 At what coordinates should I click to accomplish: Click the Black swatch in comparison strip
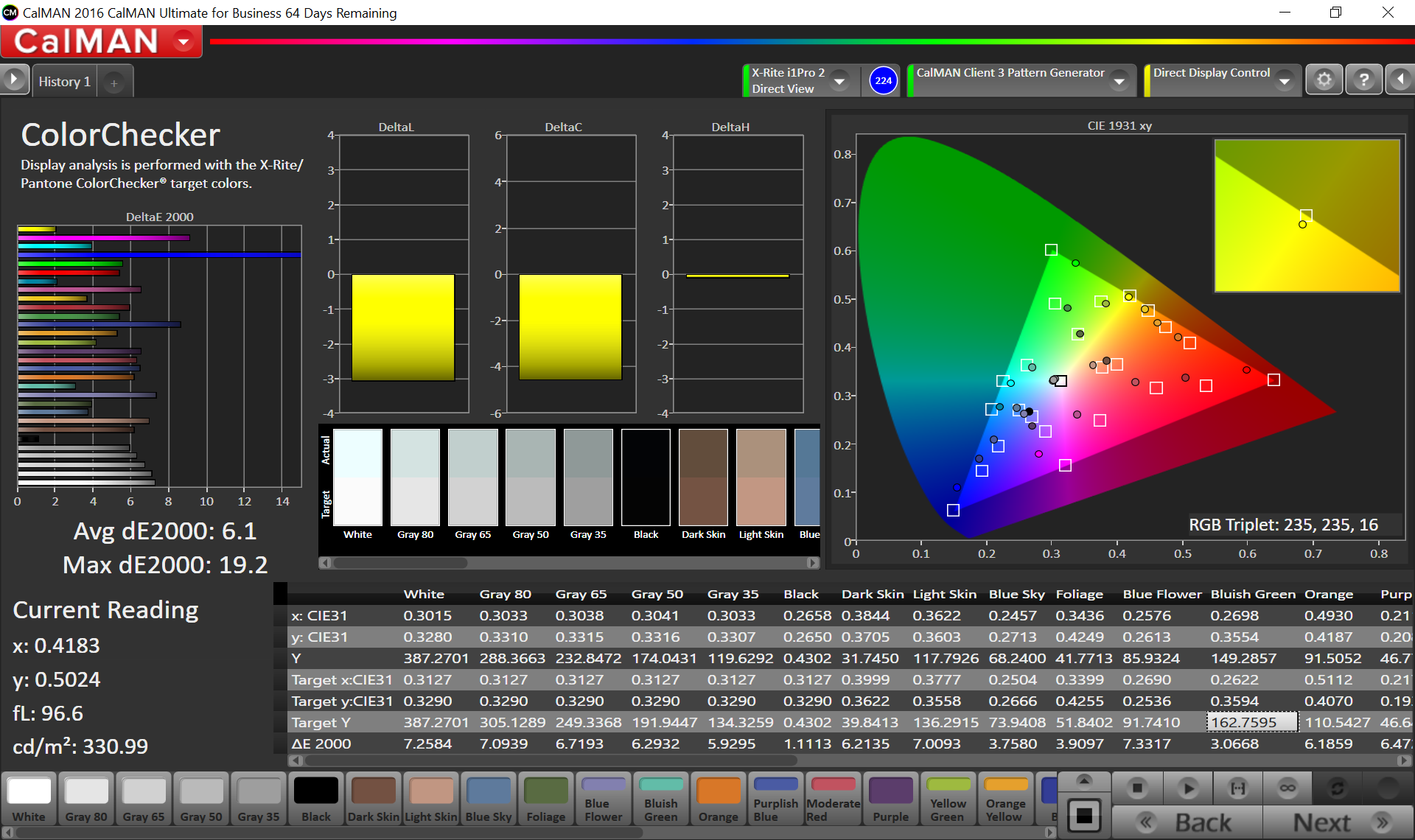tap(646, 477)
